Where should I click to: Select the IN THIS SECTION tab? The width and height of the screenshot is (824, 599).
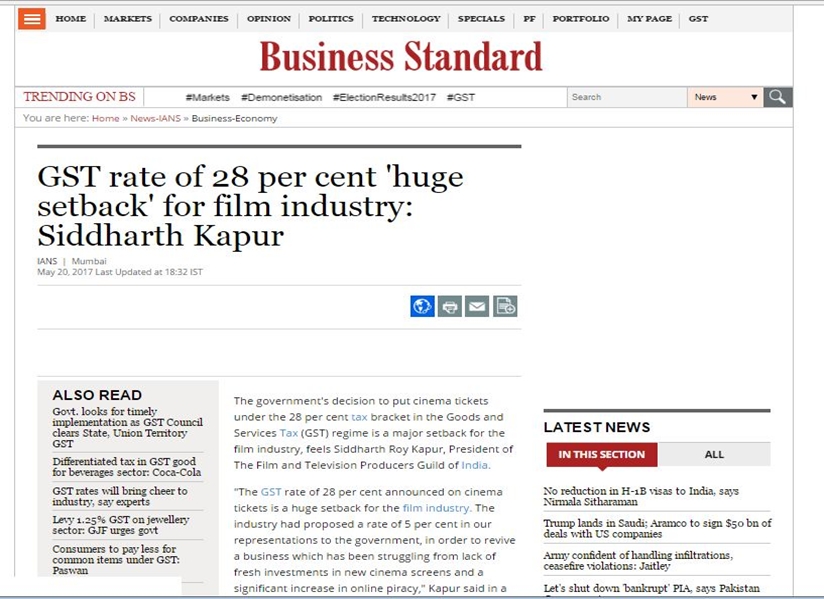point(602,455)
